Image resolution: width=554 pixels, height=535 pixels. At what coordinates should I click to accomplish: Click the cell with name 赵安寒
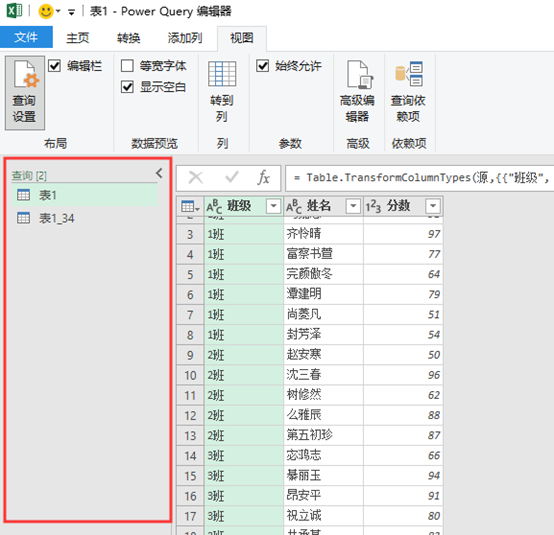coord(323,354)
